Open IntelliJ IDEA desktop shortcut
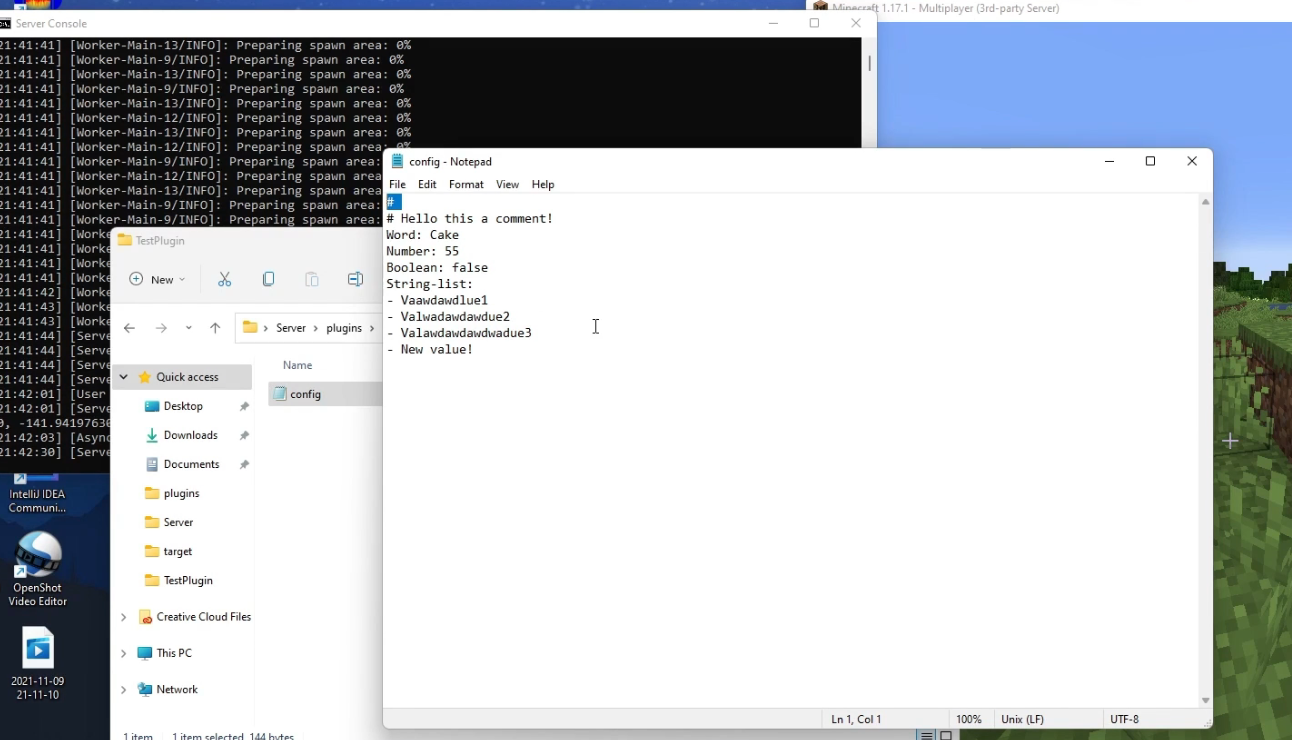This screenshot has width=1292, height=740. [37, 495]
